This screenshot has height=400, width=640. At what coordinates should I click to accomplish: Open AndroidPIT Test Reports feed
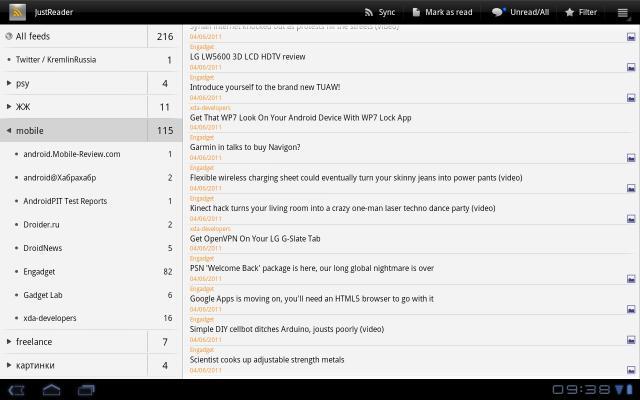91,201
